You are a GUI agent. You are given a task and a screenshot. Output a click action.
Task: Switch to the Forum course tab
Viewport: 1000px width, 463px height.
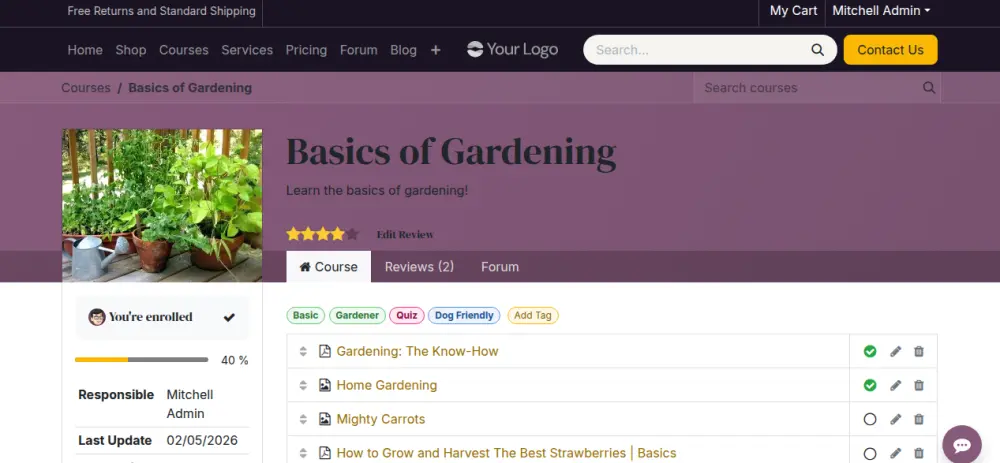click(500, 267)
